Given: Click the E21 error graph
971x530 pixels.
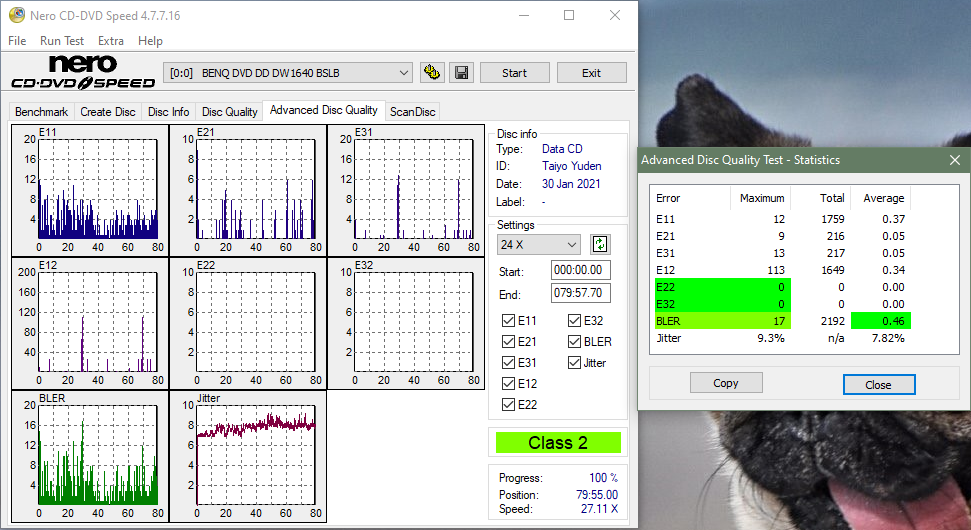Looking at the screenshot, I should point(248,191).
